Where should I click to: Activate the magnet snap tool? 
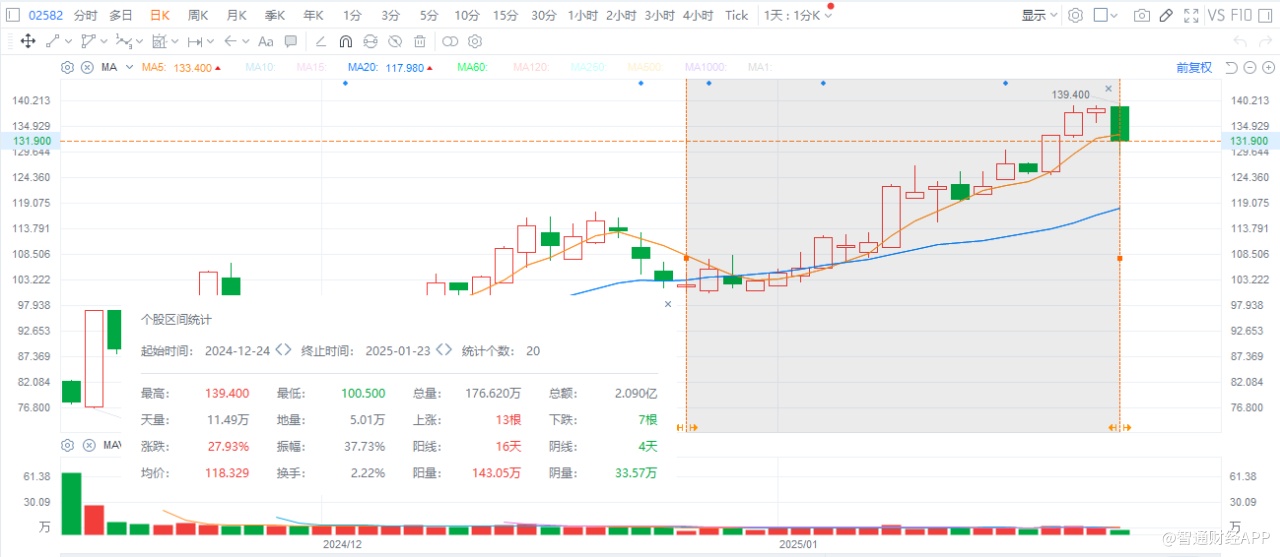pos(345,41)
